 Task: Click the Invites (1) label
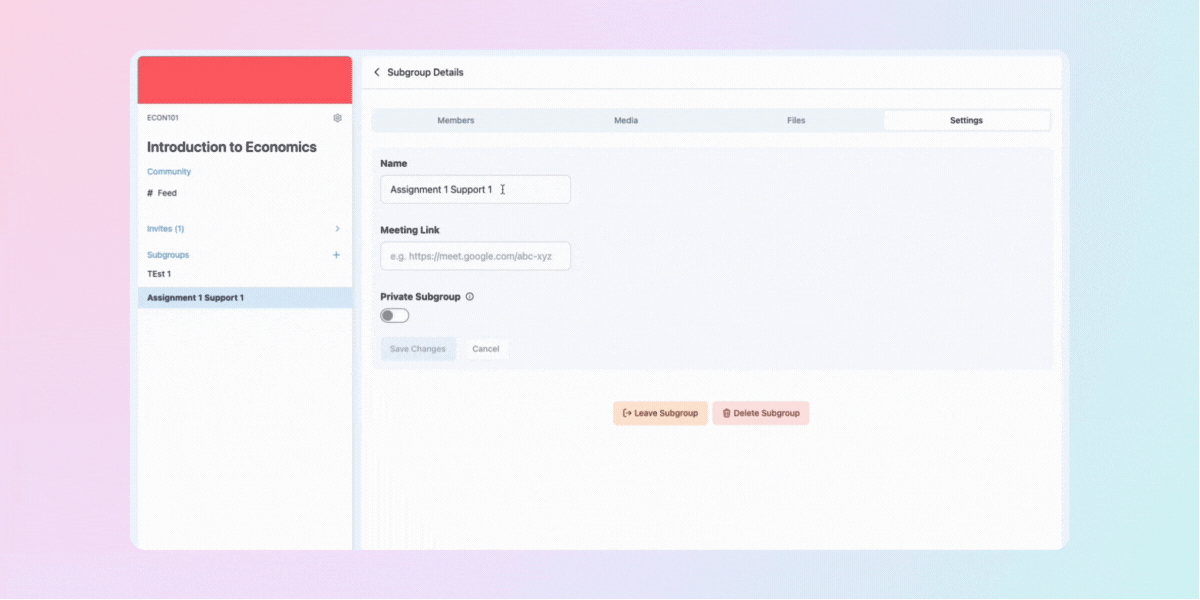tap(166, 229)
